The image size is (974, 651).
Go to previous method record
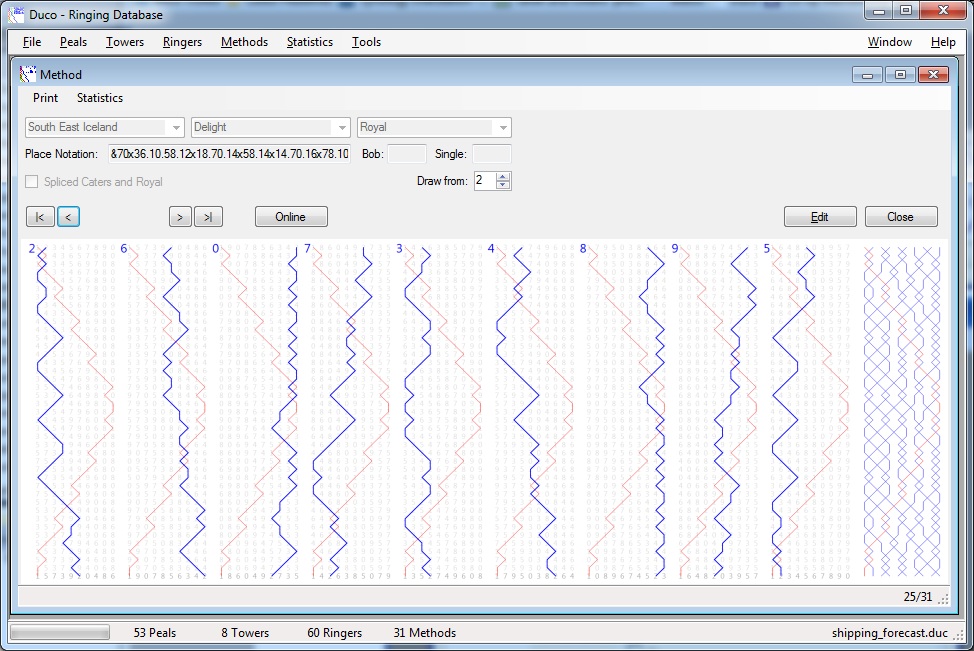(x=68, y=217)
